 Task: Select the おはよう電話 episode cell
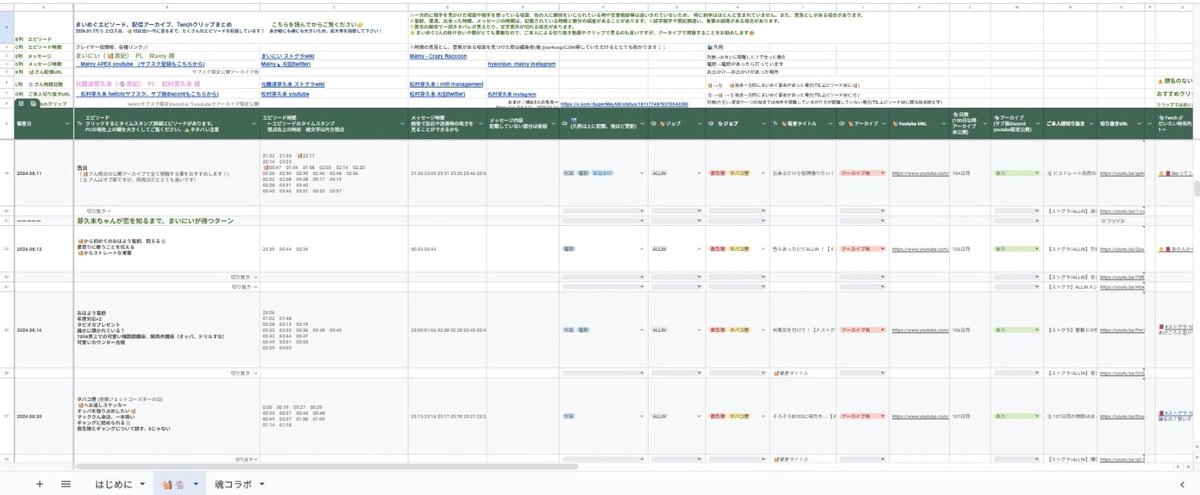(x=167, y=328)
